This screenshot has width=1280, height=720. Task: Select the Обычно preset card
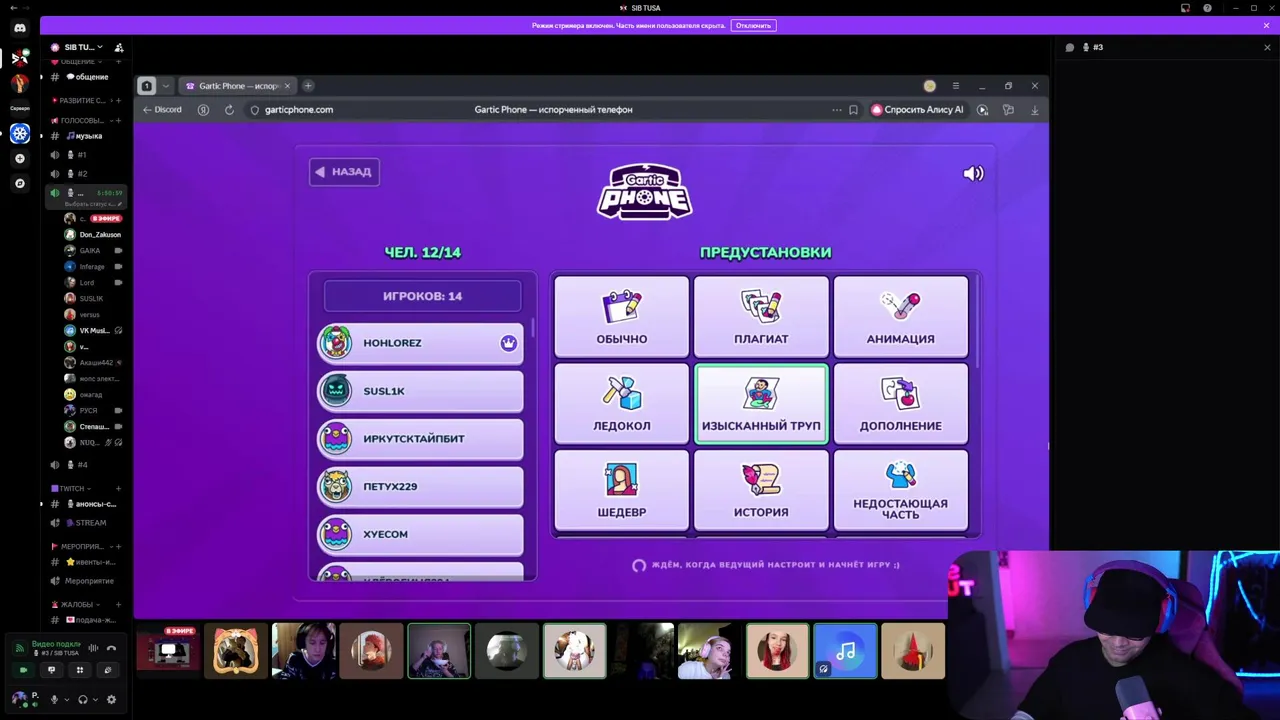click(621, 316)
